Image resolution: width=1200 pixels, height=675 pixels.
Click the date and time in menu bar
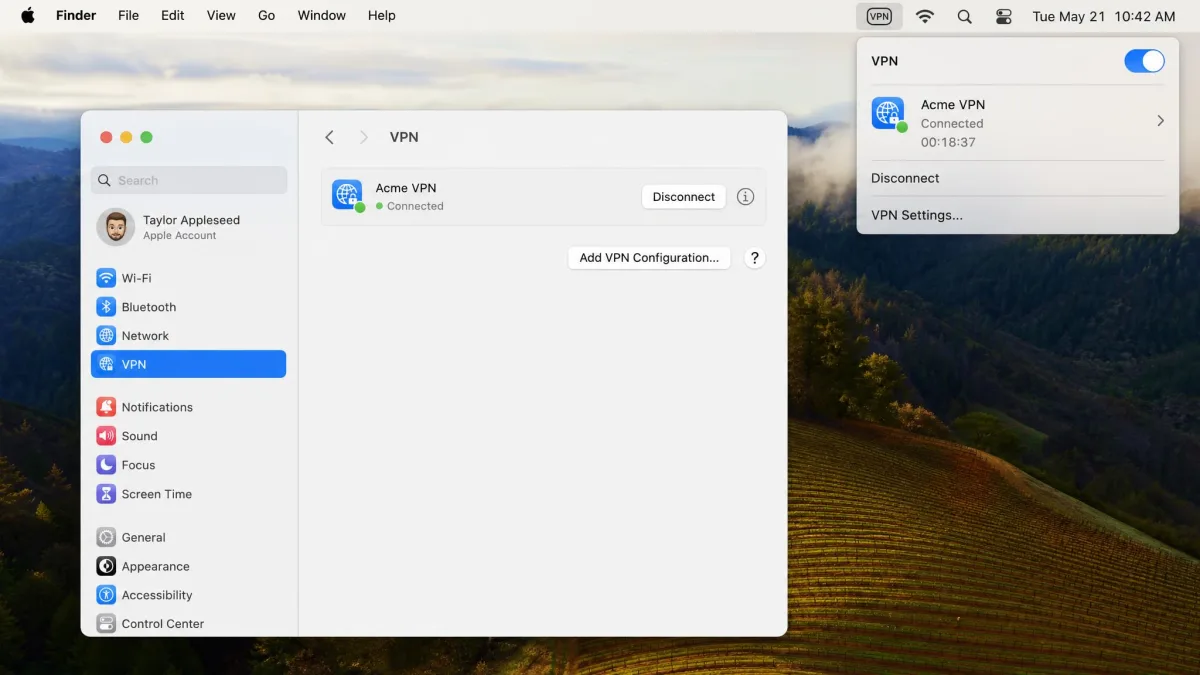point(1104,16)
